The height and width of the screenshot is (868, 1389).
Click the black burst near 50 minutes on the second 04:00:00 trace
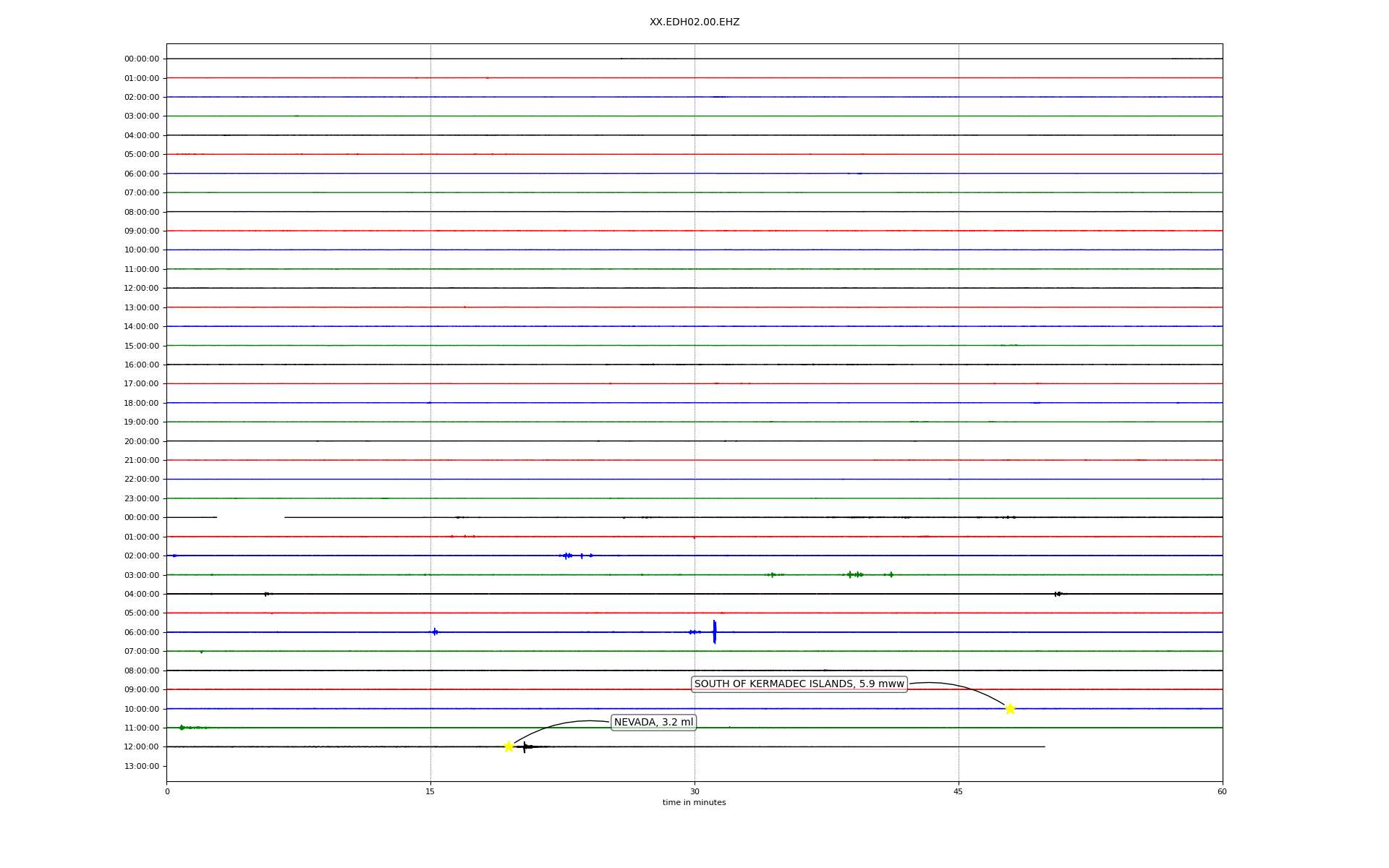coord(1058,594)
